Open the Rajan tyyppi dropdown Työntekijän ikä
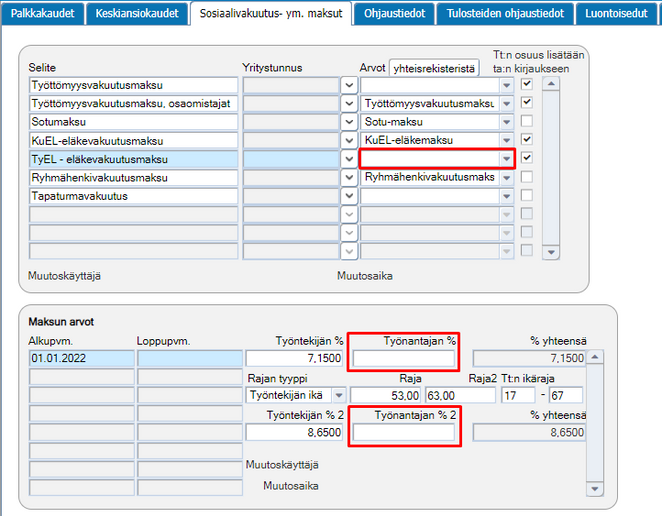 click(x=339, y=396)
